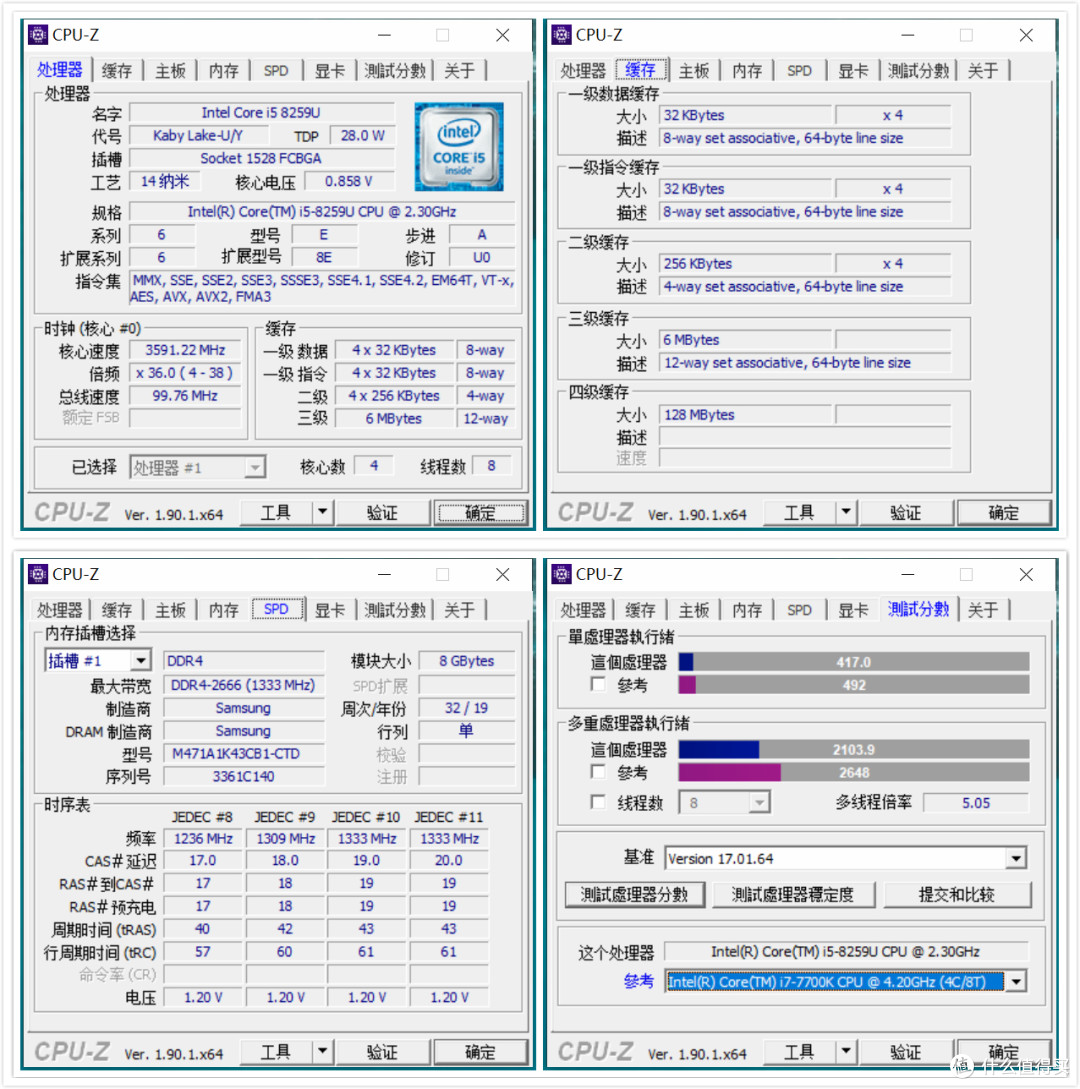This screenshot has width=1080, height=1089.
Task: Click 模块大小 8 GBytes value
Action: click(x=467, y=660)
